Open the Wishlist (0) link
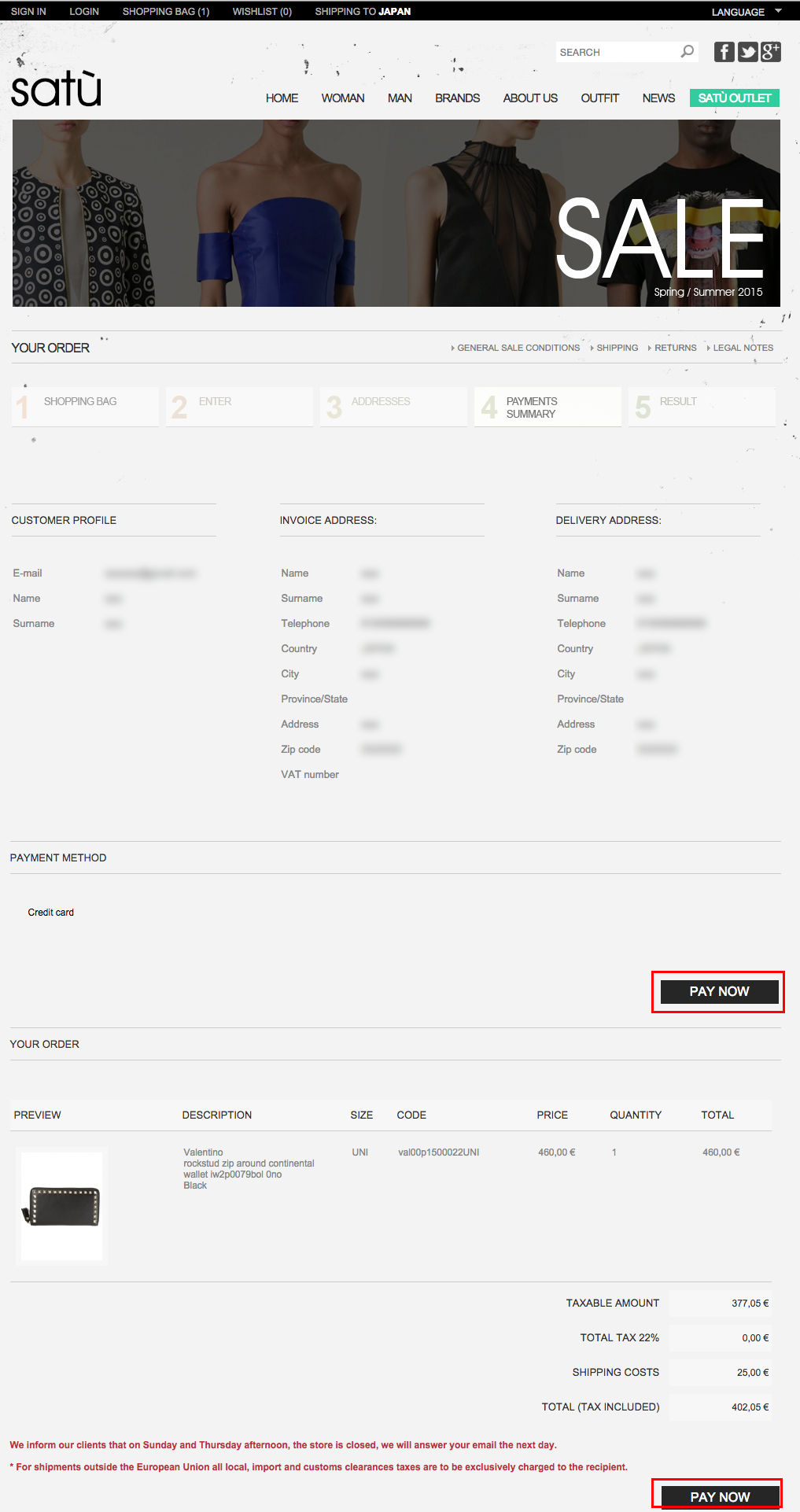This screenshot has height=1512, width=800. (x=262, y=12)
